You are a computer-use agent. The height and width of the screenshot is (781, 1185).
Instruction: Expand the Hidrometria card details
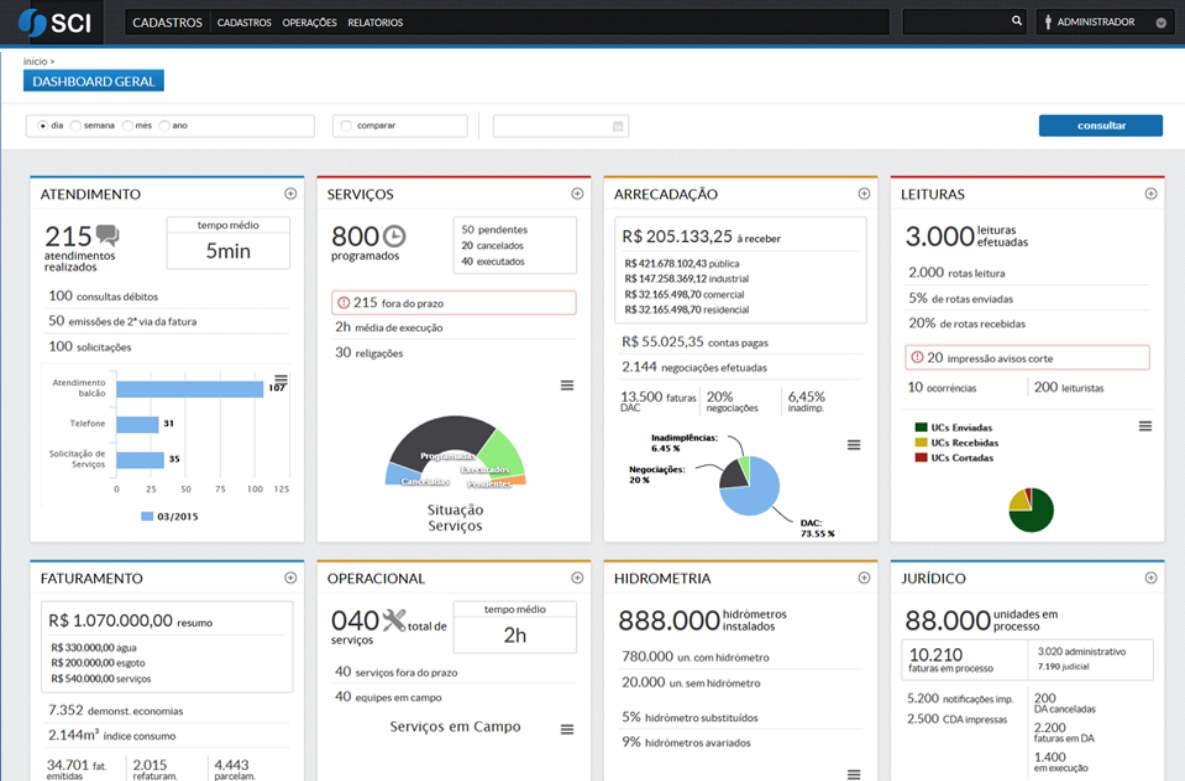(864, 578)
